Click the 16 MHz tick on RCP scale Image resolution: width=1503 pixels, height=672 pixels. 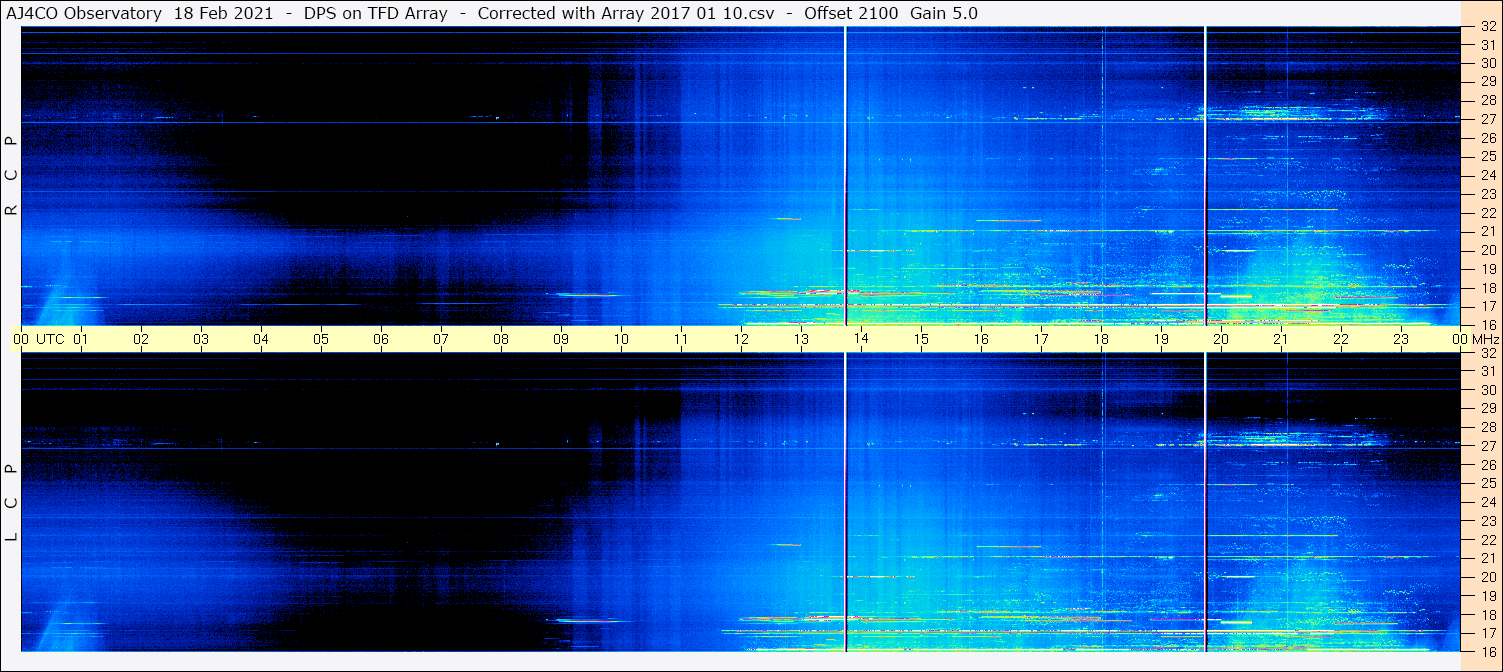1488,325
